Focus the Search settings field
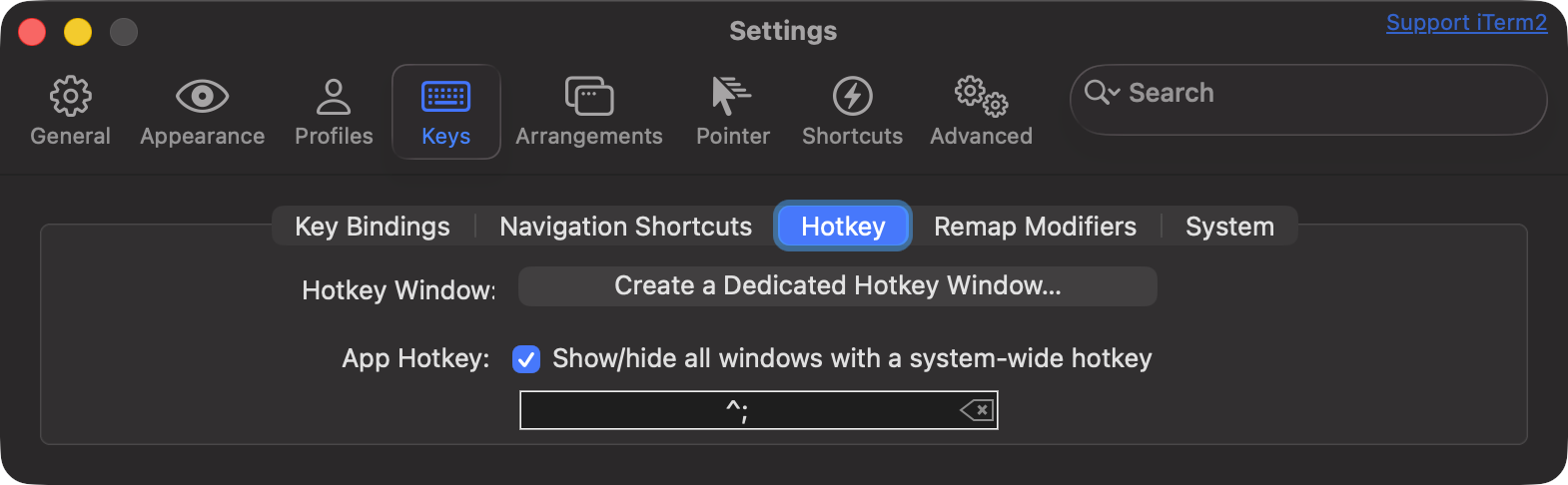 (1308, 100)
